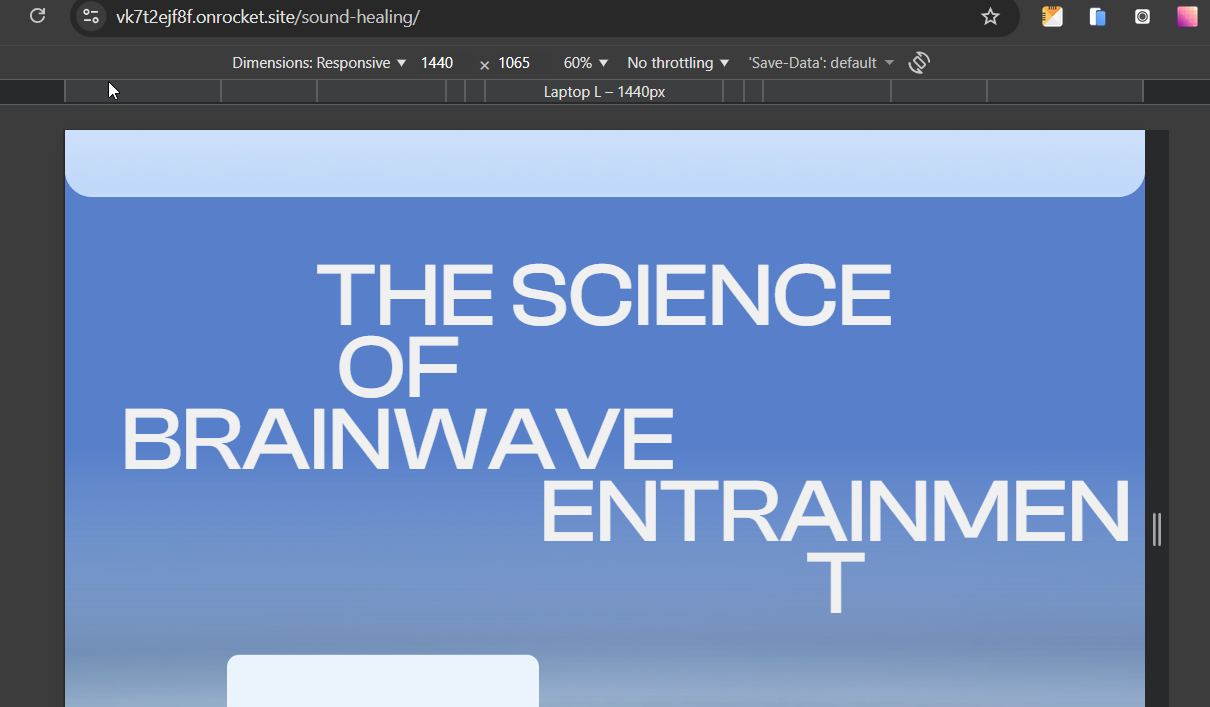Open the No throttling dropdown
Screen dimensions: 1210x707
pos(678,63)
